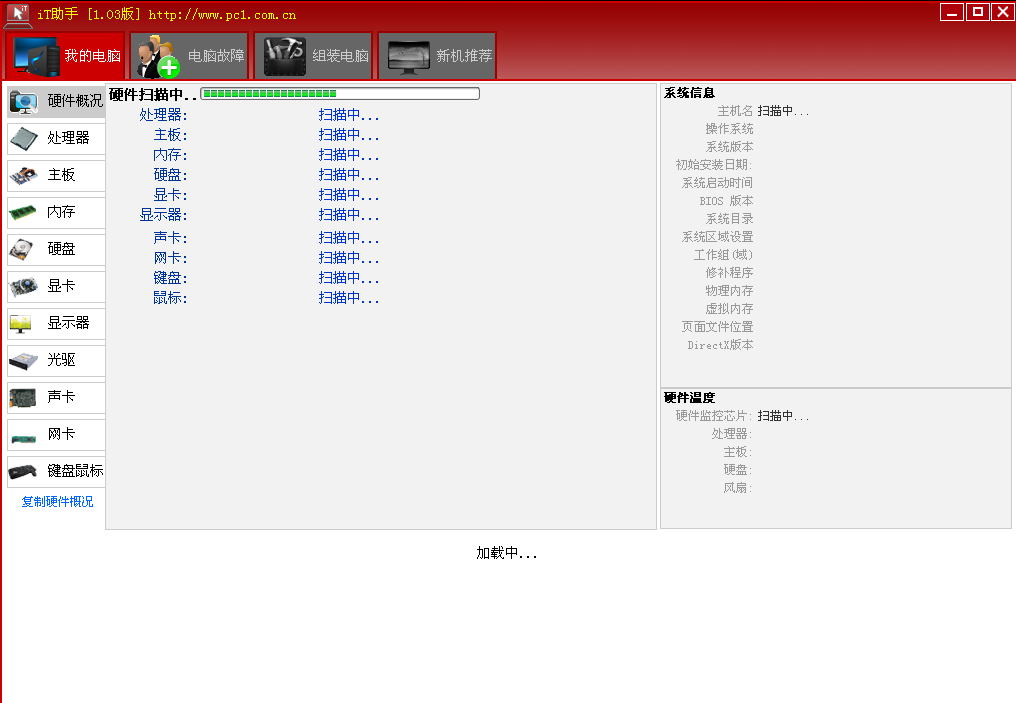Click the 主机名 field in 系统信息
The image size is (1016, 703).
[735, 111]
